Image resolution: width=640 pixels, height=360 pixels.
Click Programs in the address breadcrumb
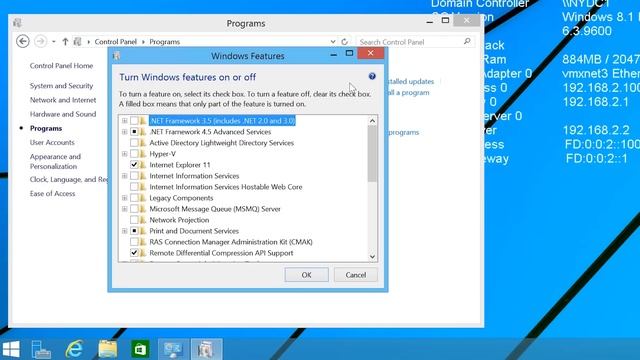tap(164, 42)
